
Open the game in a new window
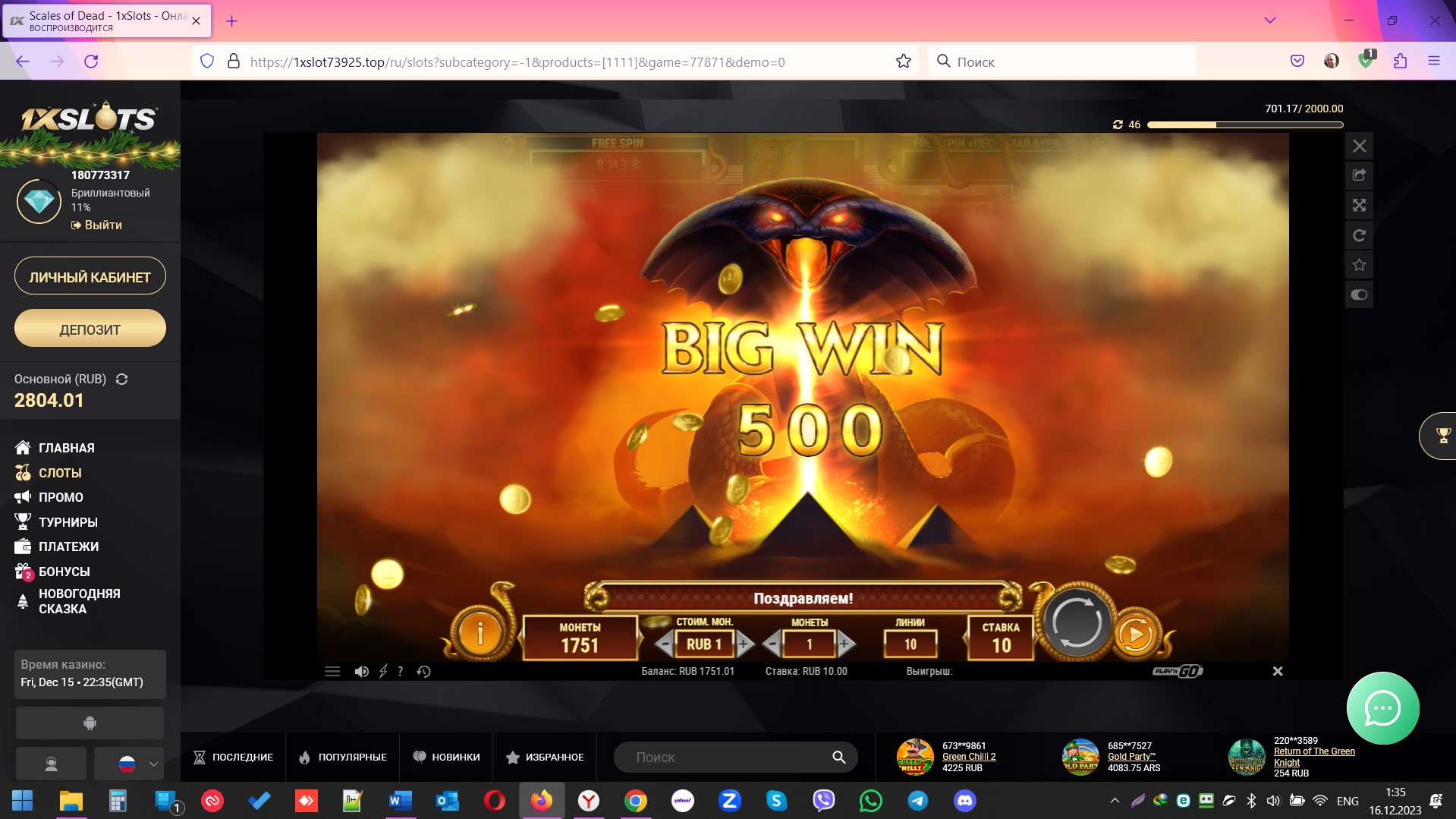click(x=1359, y=175)
